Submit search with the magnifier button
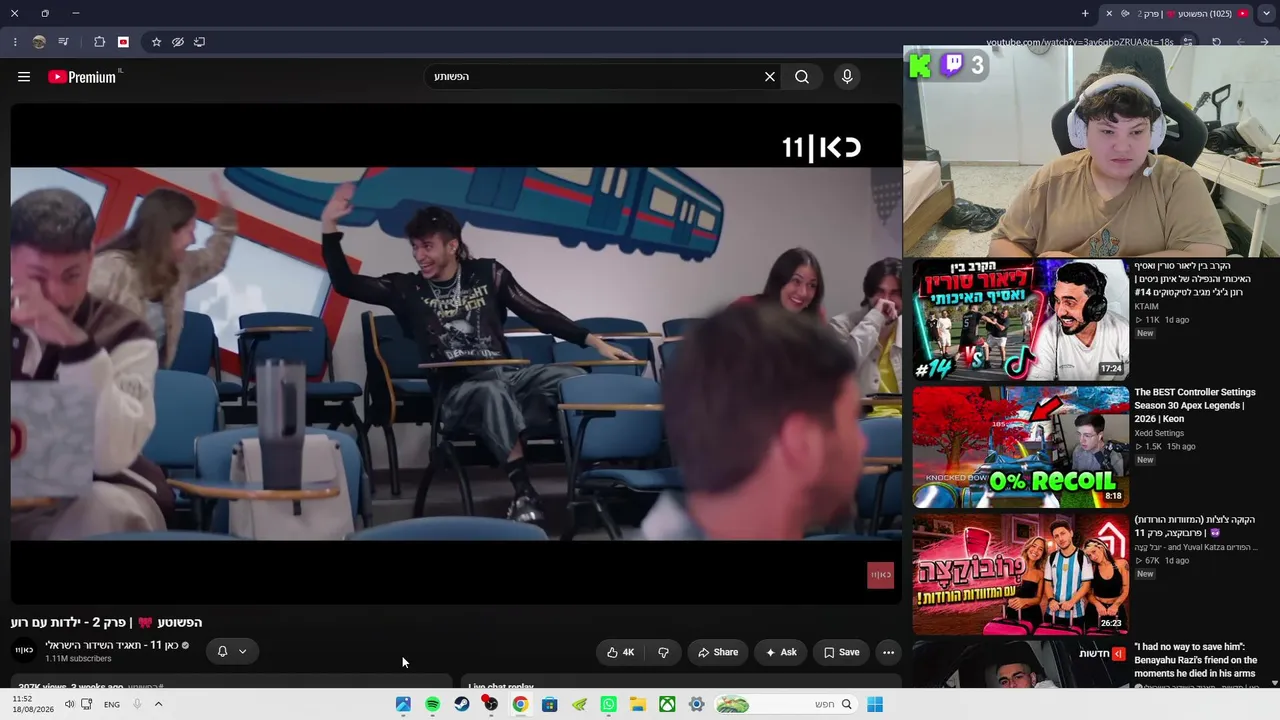Viewport: 1280px width, 720px height. (x=802, y=77)
